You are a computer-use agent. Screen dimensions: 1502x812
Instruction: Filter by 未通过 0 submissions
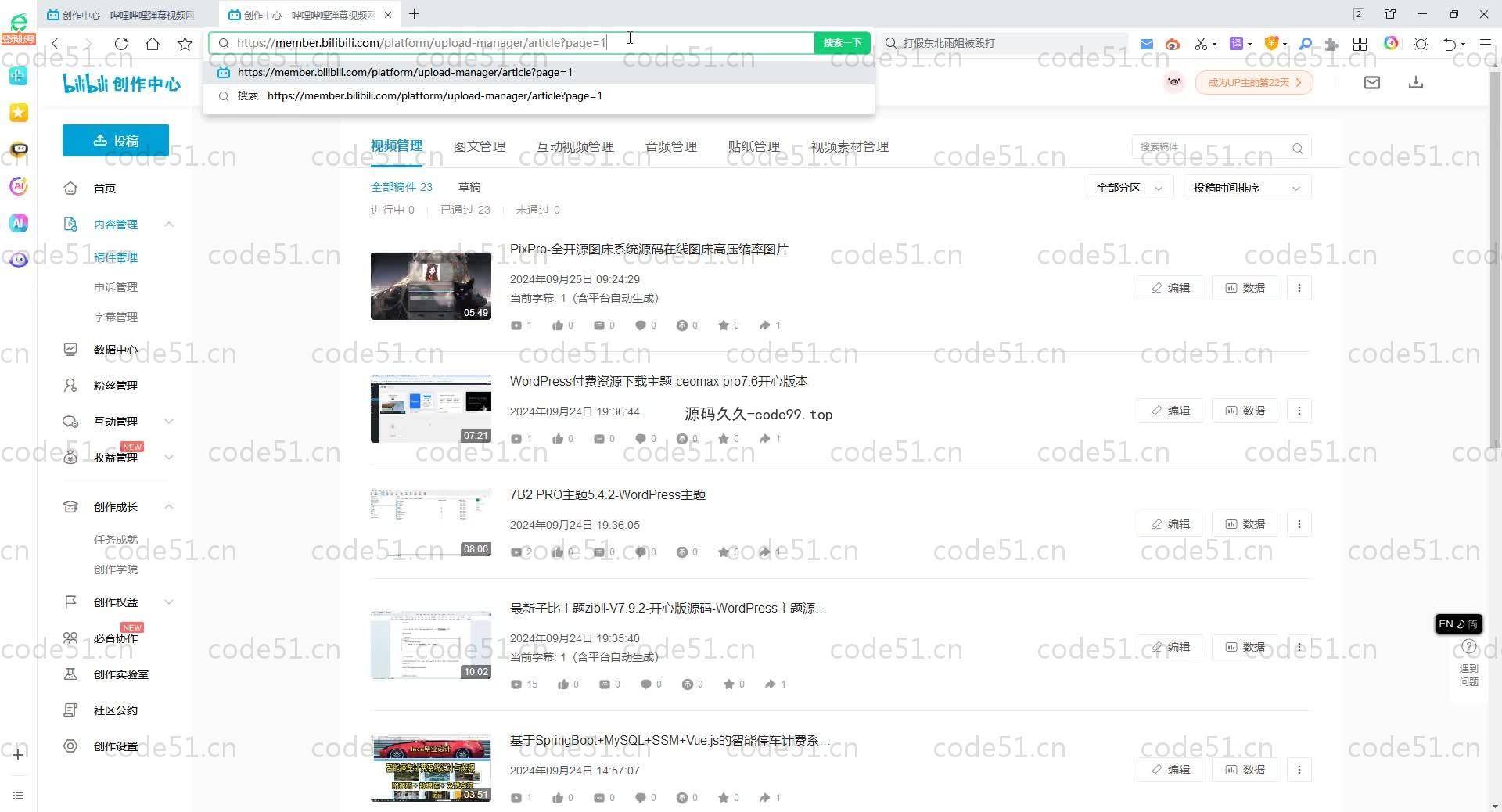click(x=538, y=210)
